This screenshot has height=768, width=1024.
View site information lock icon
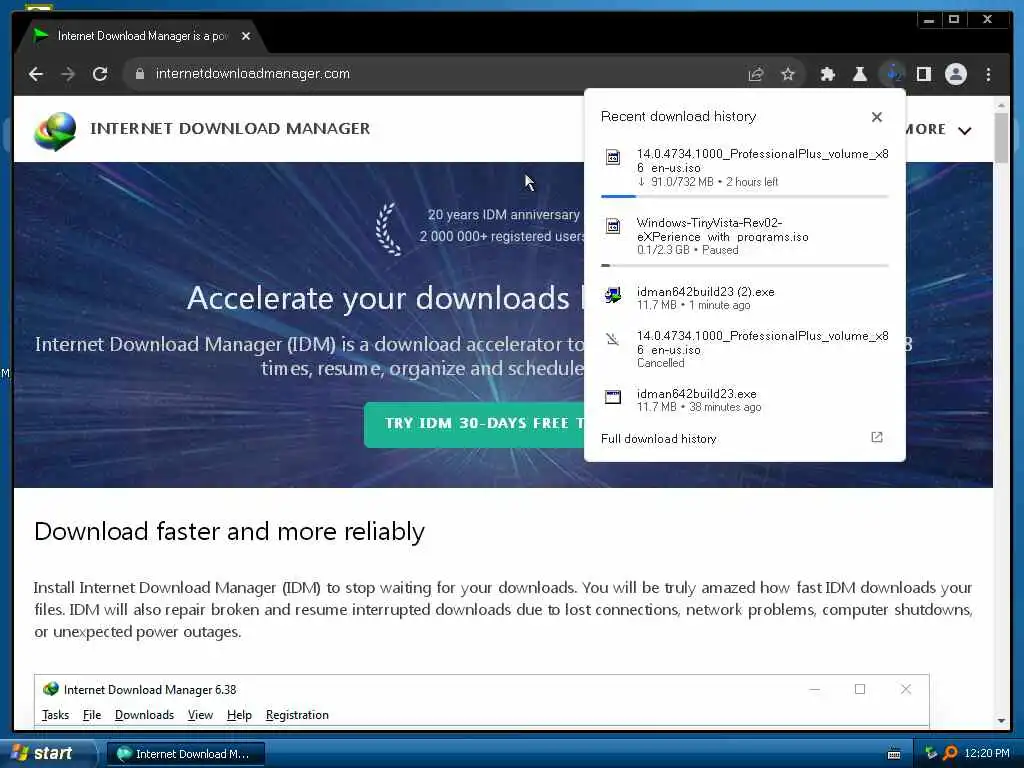[x=139, y=74]
